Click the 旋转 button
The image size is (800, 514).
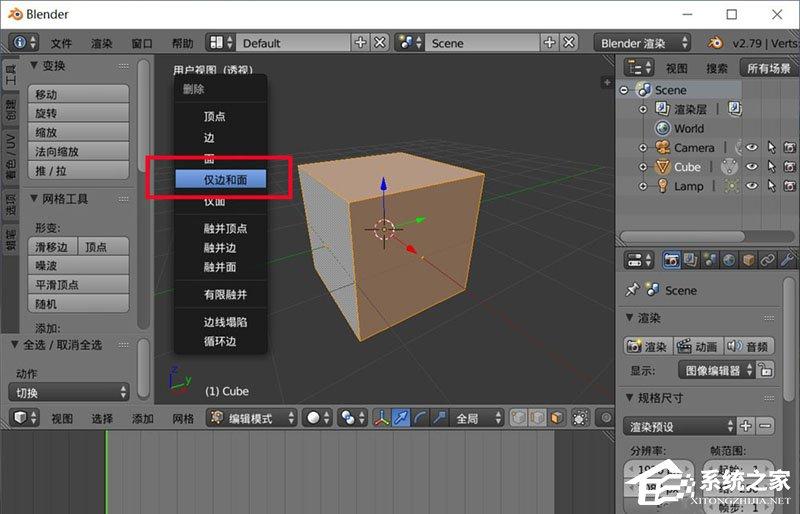pos(79,113)
